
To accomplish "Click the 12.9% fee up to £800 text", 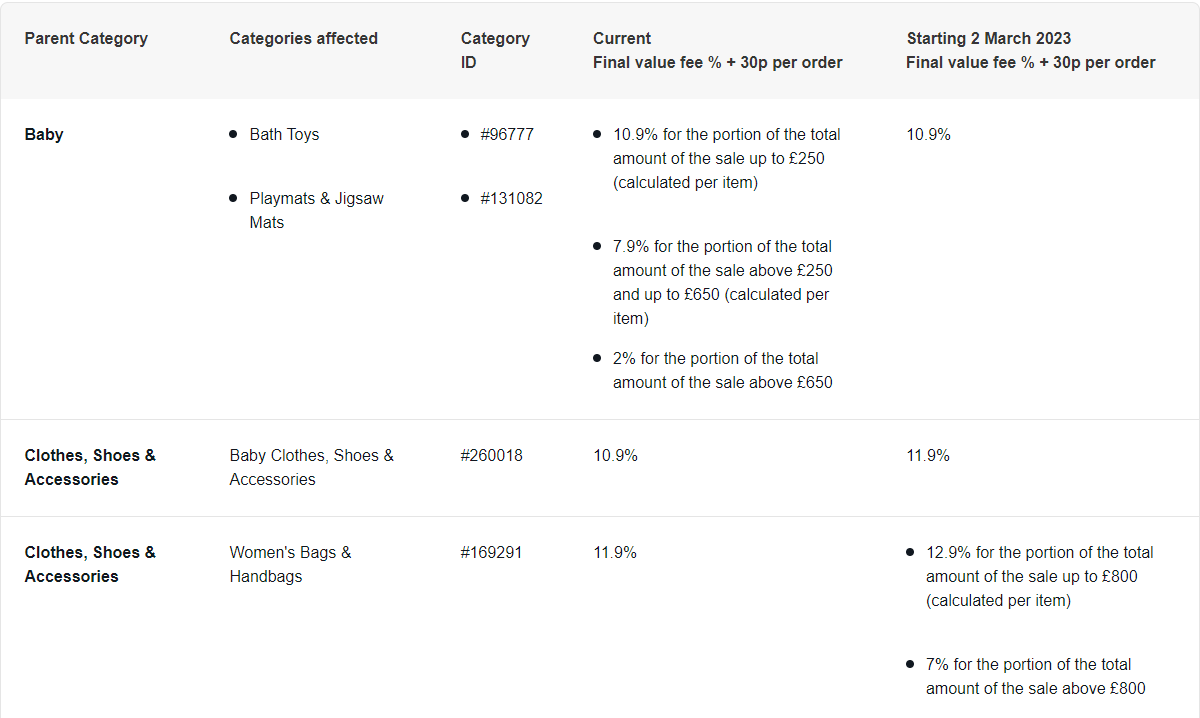I will 1039,576.
